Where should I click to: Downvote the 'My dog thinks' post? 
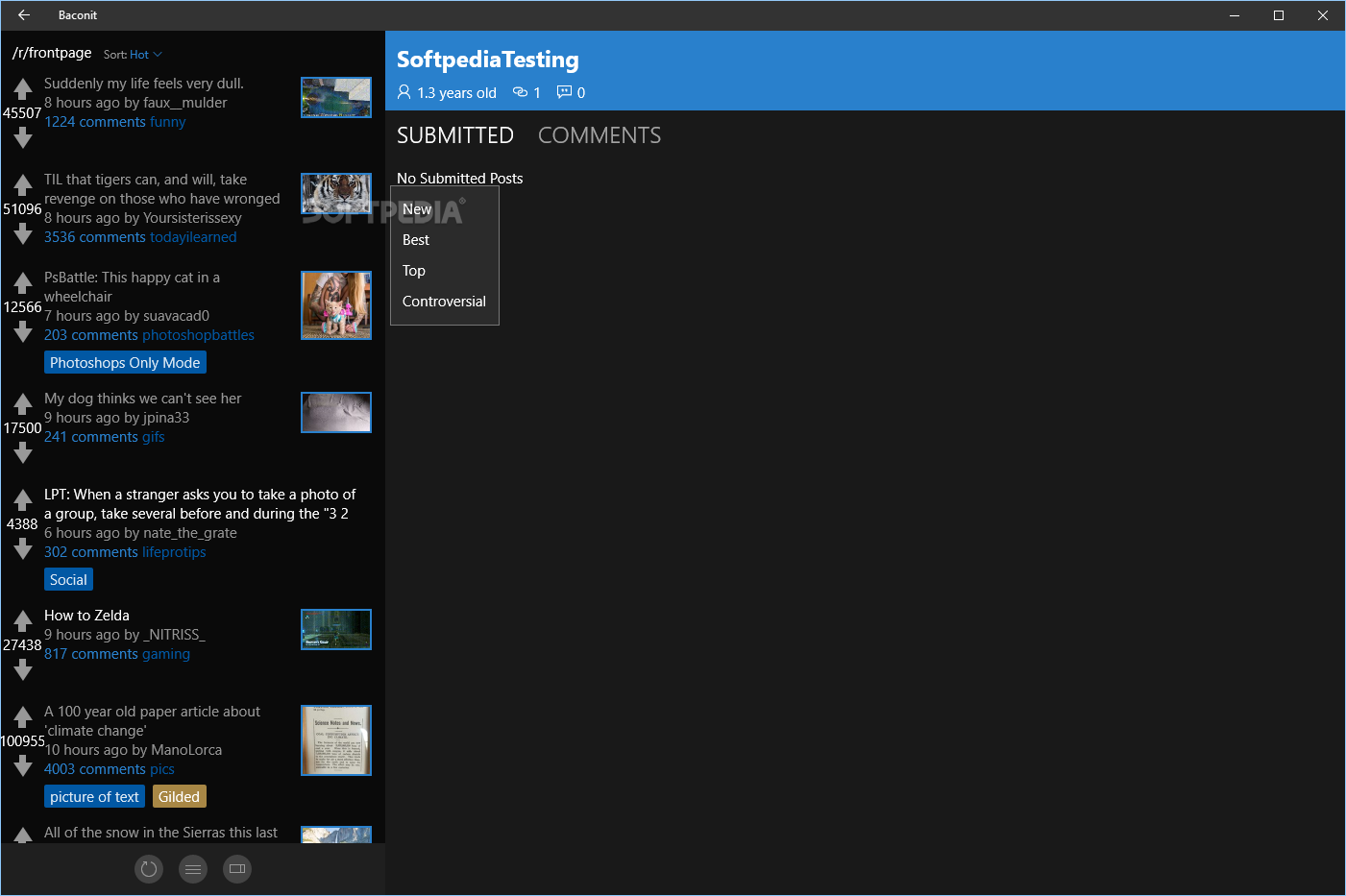(x=23, y=453)
